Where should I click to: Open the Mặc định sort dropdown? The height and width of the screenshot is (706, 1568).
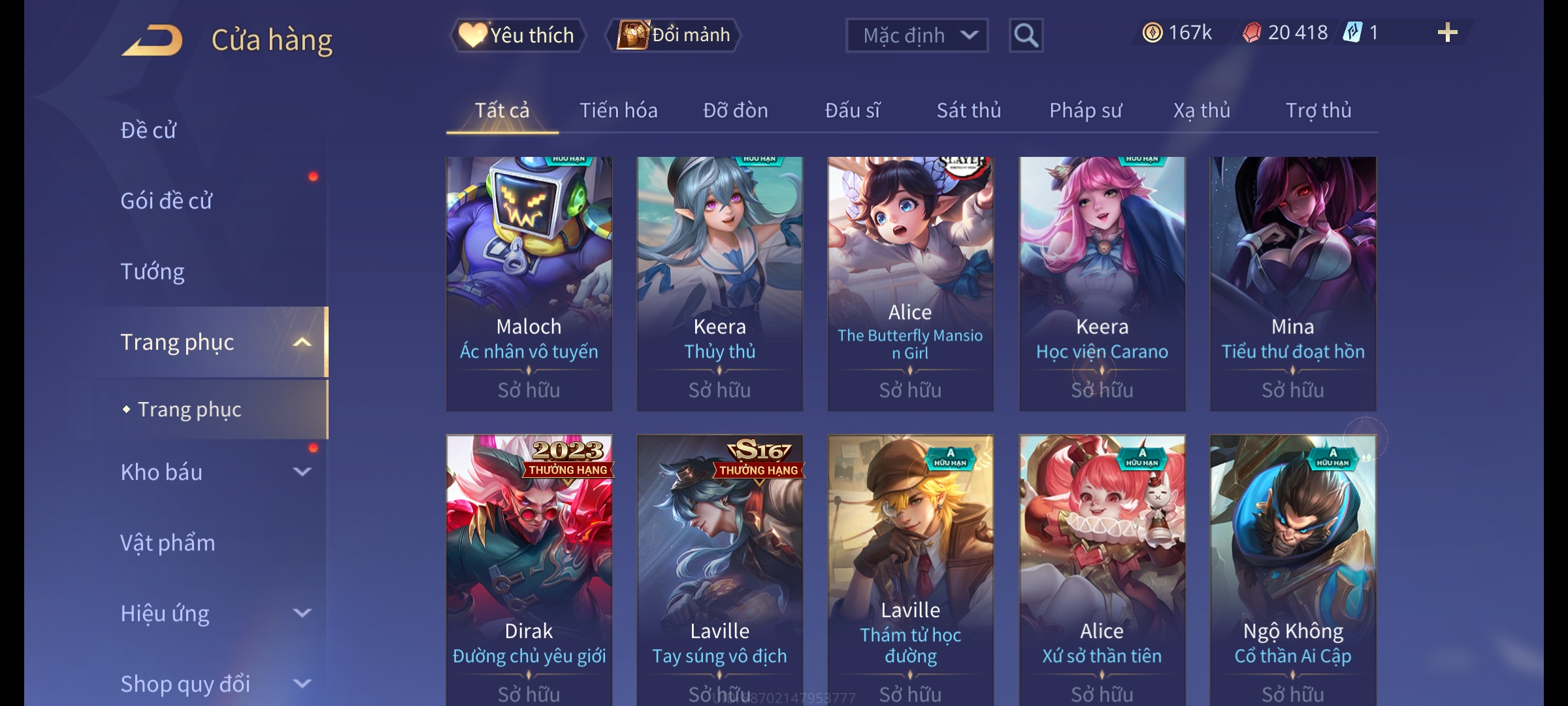pos(917,35)
